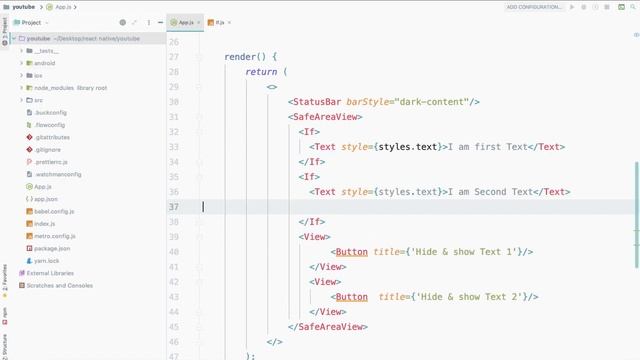Click the youtube breadcrumb
Image resolution: width=640 pixels, height=360 pixels.
point(23,7)
